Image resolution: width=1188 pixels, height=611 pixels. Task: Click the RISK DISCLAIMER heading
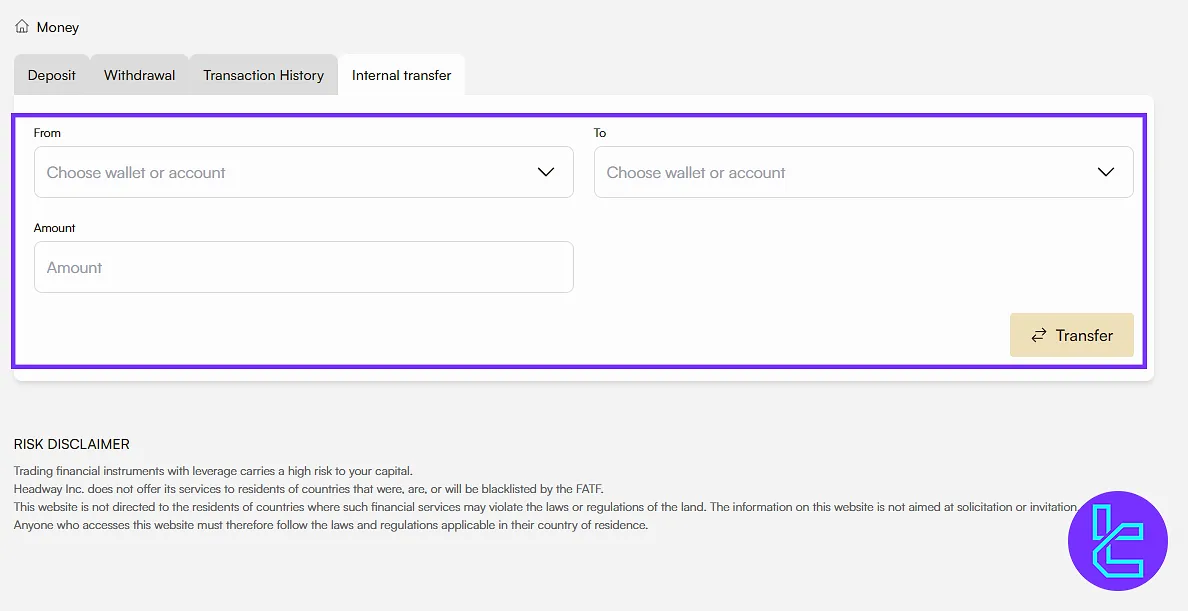[72, 444]
